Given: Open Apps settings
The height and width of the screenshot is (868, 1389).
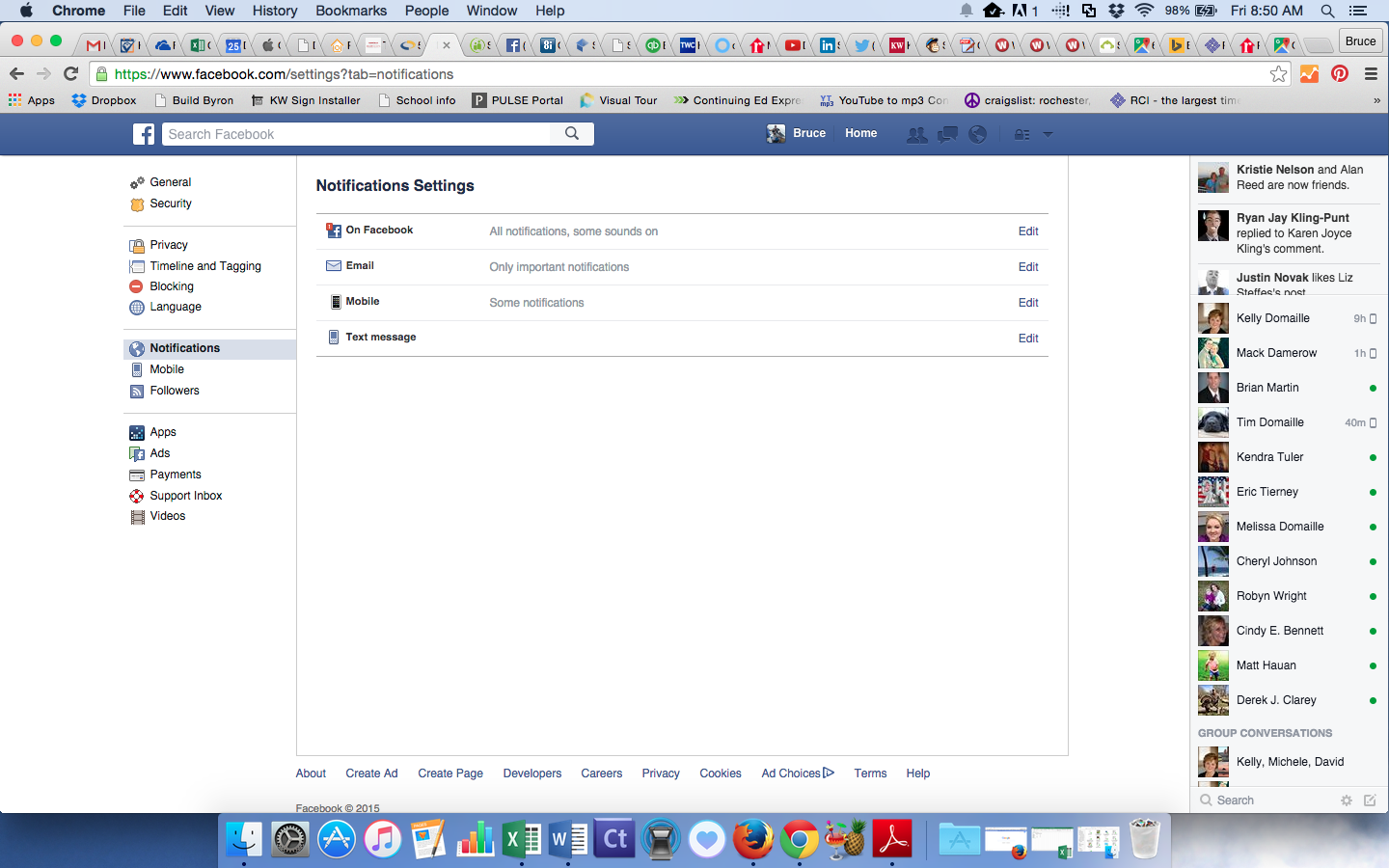Looking at the screenshot, I should 162,432.
